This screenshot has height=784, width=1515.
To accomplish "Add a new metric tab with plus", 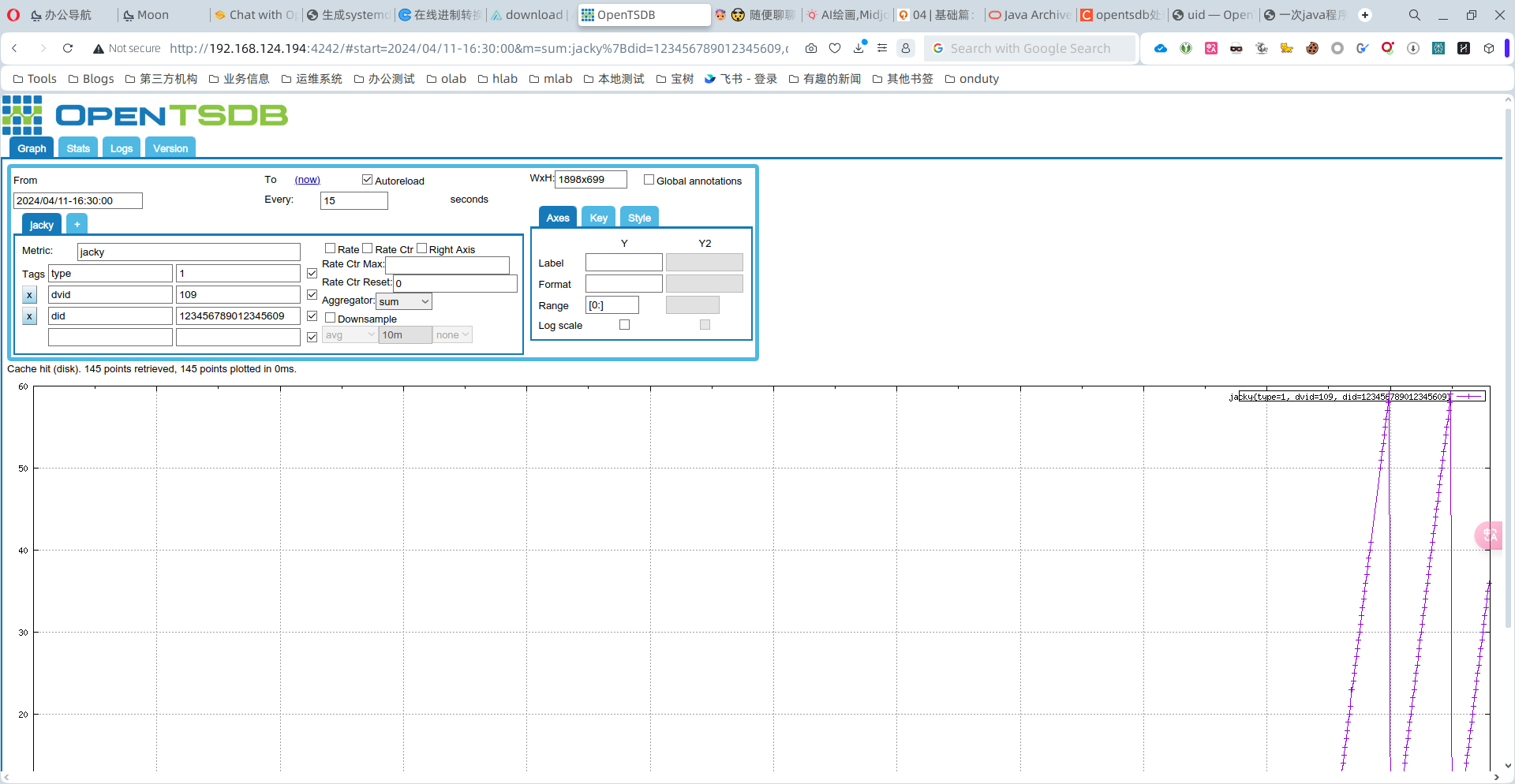I will (x=77, y=224).
